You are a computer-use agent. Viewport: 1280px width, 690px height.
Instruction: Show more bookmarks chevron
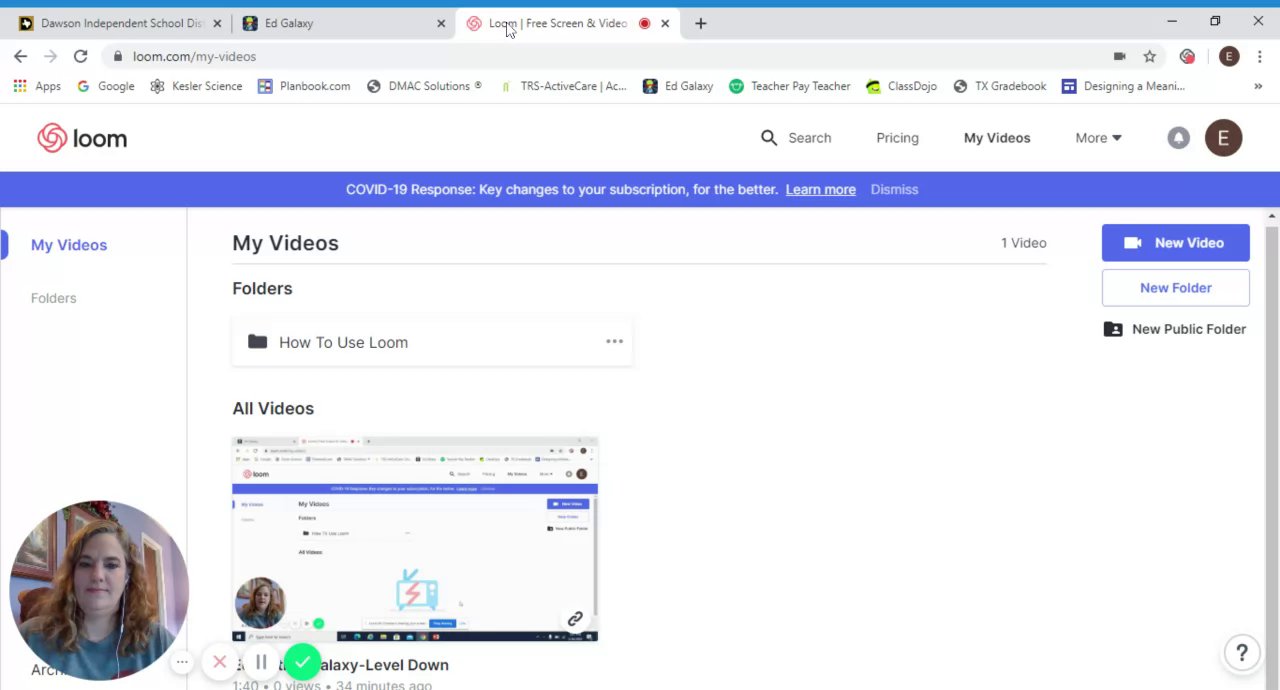click(1258, 86)
